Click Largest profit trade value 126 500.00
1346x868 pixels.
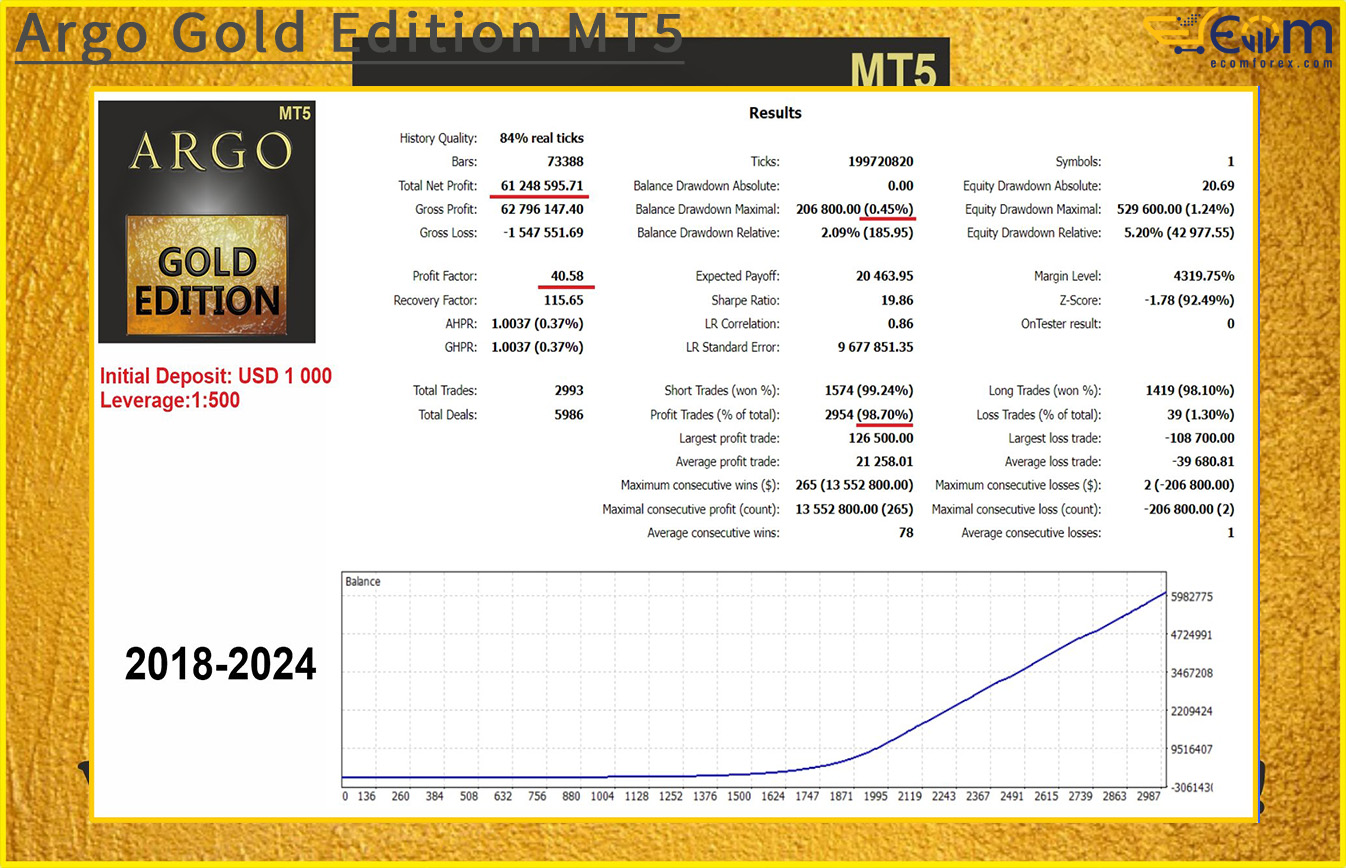click(x=881, y=438)
